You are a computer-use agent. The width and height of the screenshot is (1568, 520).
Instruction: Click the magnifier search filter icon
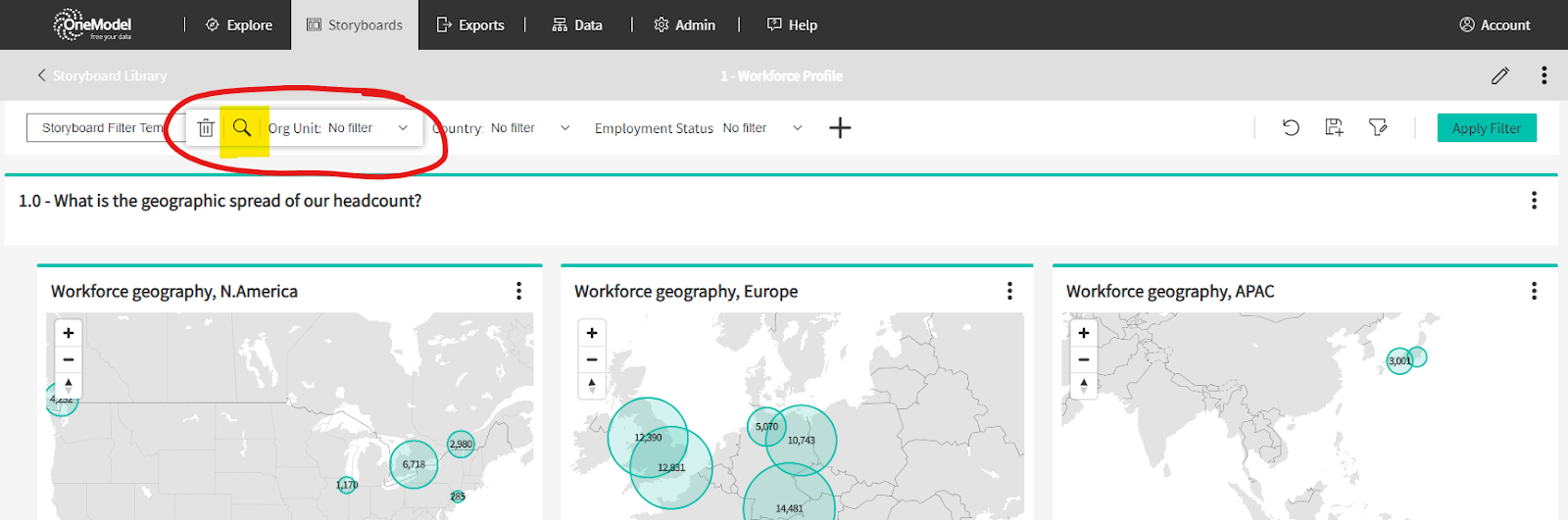242,128
